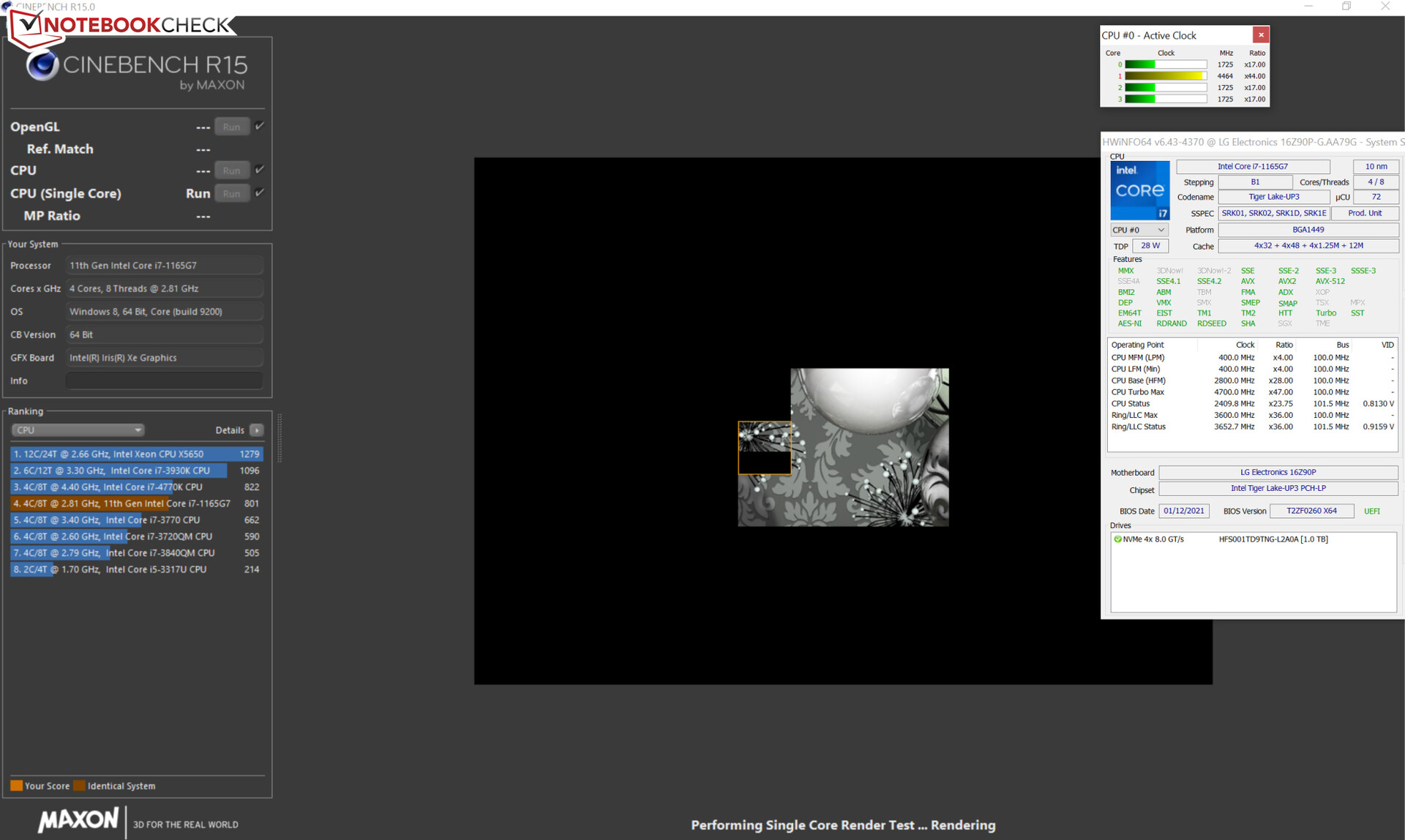Image resolution: width=1405 pixels, height=840 pixels.
Task: Click the NotebookCheck logo
Action: point(121,26)
